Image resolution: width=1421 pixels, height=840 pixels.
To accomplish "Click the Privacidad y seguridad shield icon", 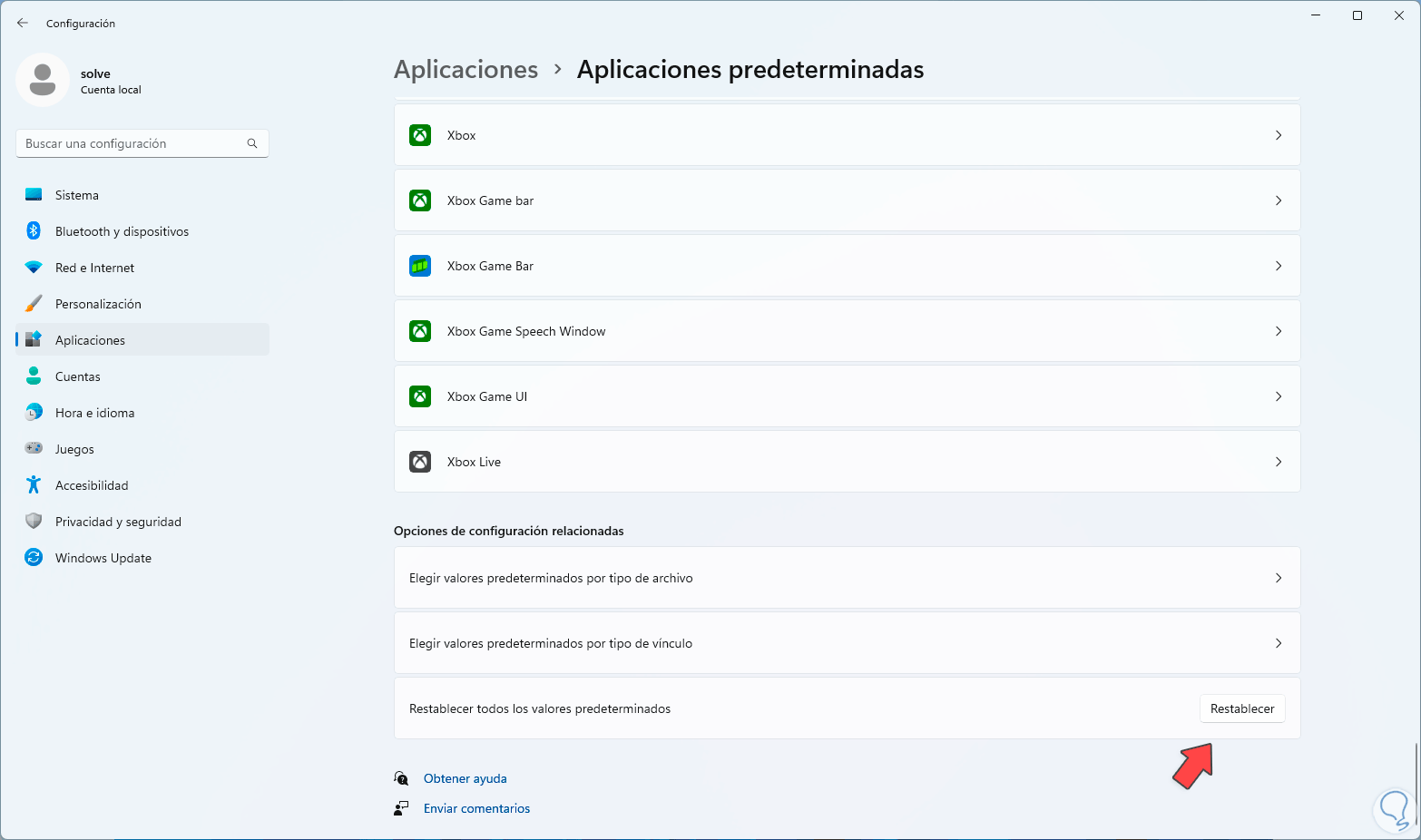I will click(34, 522).
